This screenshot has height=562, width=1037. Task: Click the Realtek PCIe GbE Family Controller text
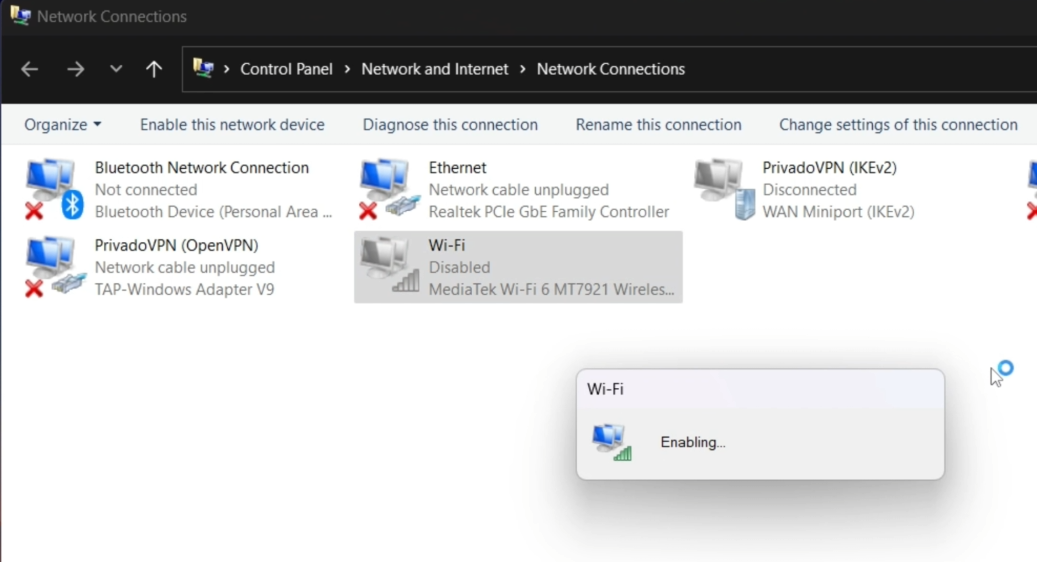pos(549,212)
